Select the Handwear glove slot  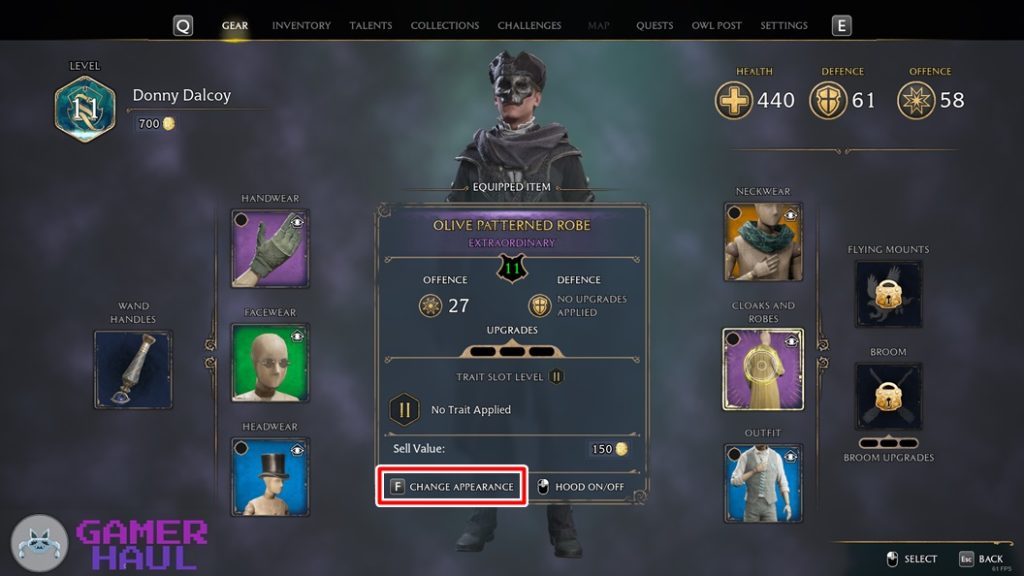coord(270,248)
